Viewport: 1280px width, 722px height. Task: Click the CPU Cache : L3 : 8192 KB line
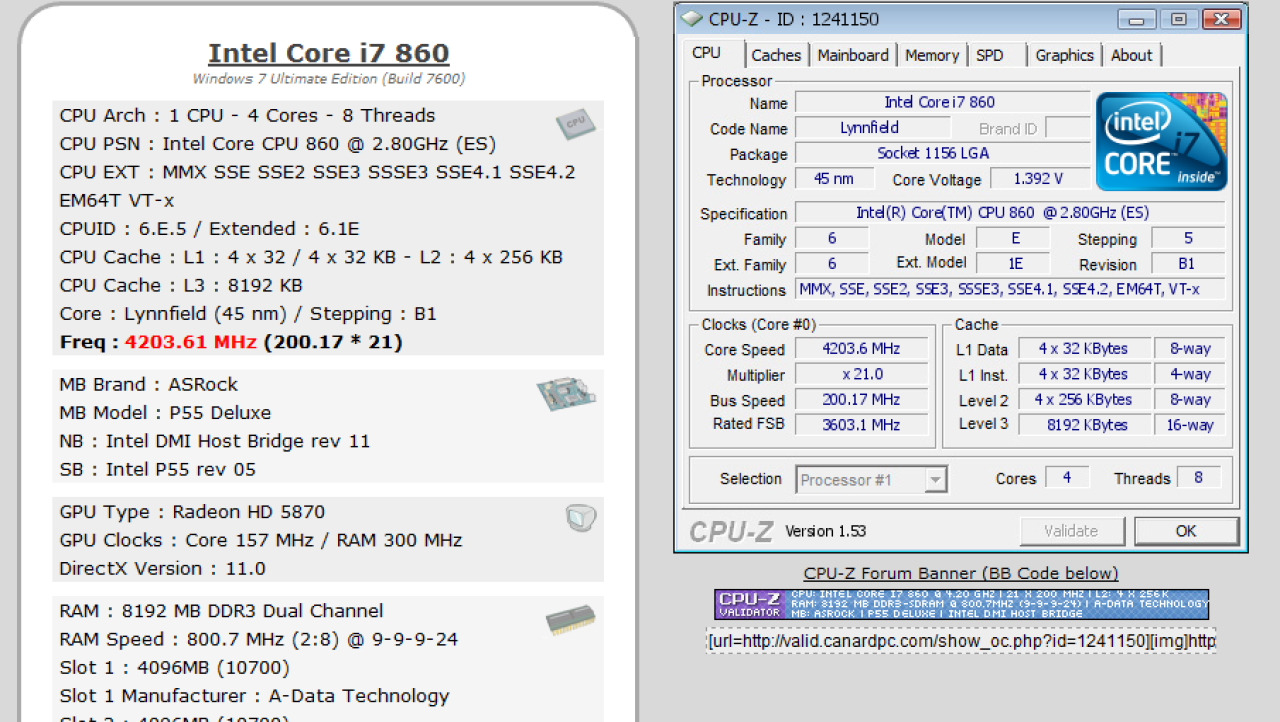(181, 285)
